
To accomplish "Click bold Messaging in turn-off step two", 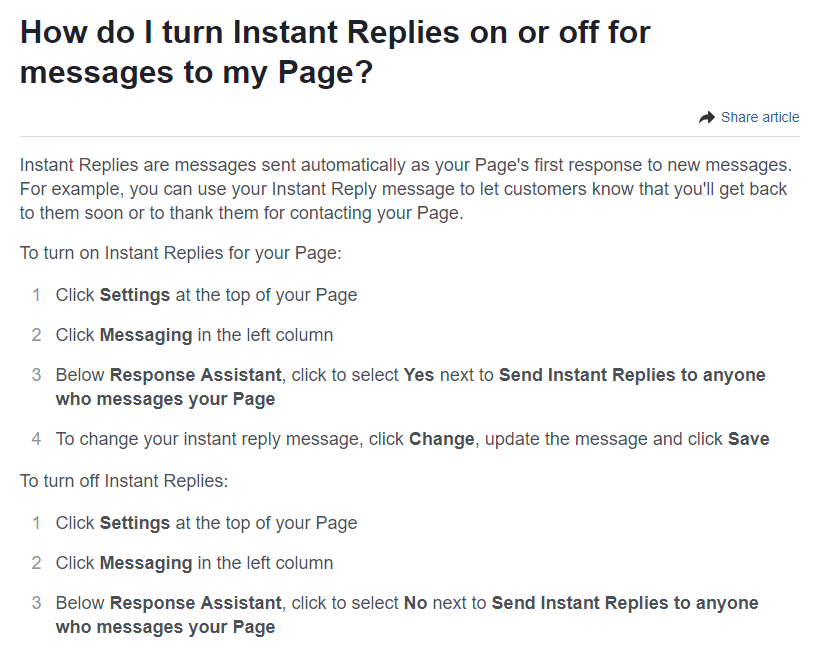I will 146,564.
